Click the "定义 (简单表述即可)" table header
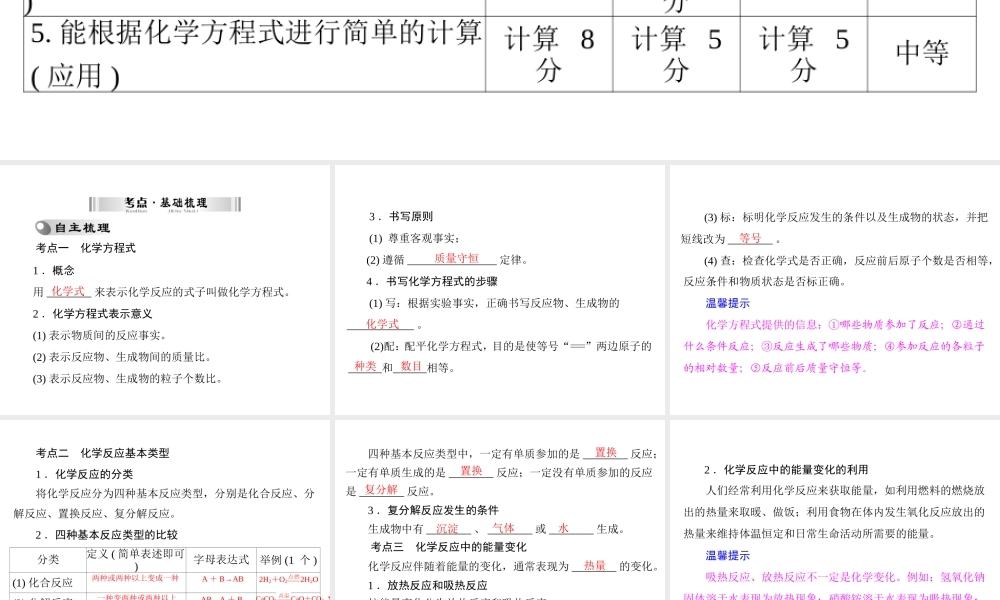 [x=136, y=560]
